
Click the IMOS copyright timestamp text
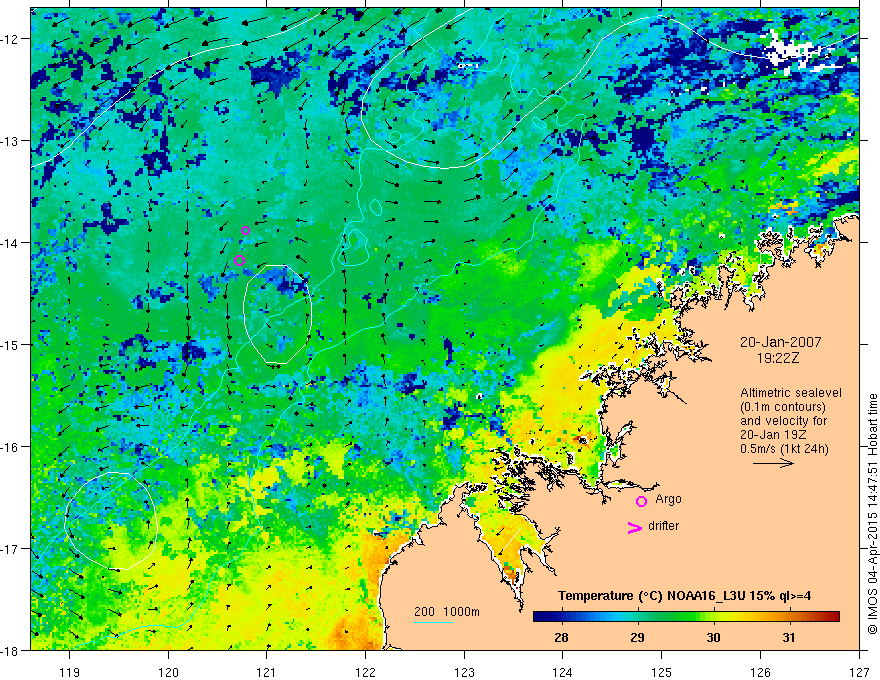pyautogui.click(x=873, y=514)
